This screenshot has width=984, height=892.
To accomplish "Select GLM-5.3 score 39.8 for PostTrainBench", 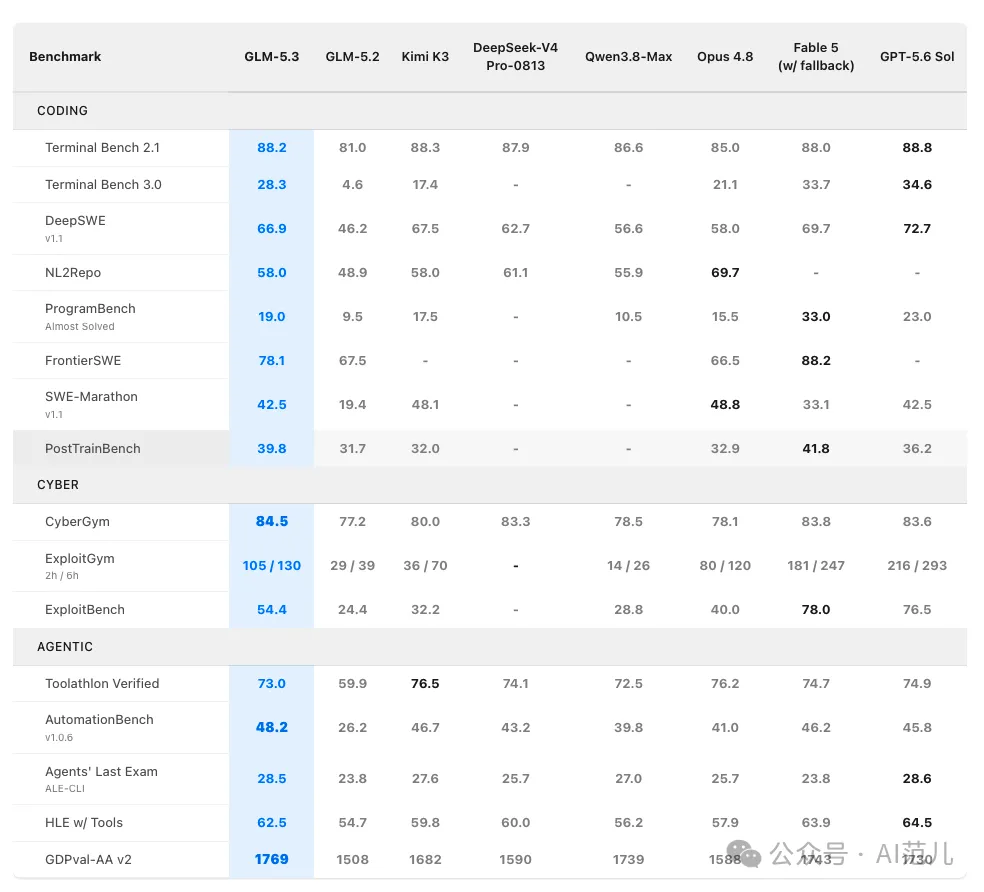I will coord(272,448).
